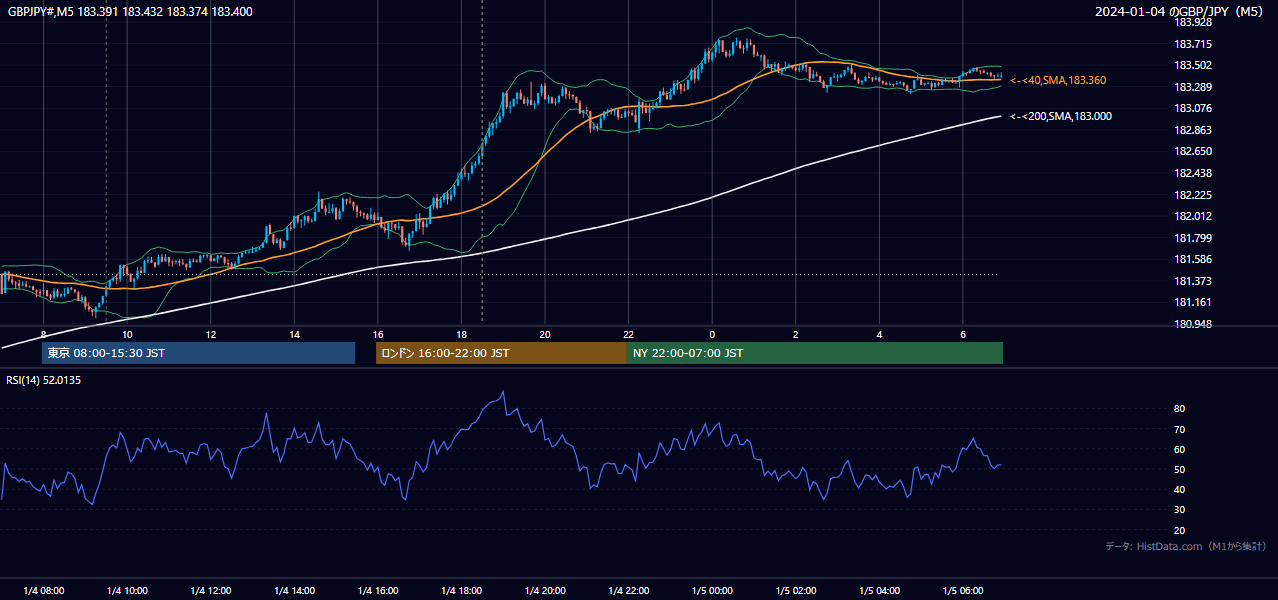Image resolution: width=1278 pixels, height=600 pixels.
Task: Click hour tick '14' under the price chart
Action: coord(294,334)
